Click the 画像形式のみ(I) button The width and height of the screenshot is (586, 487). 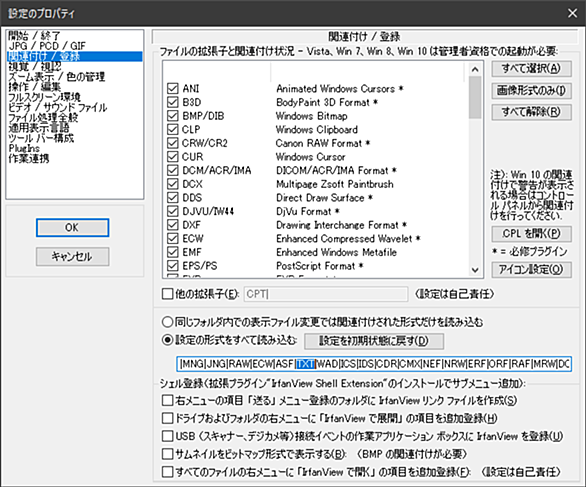pos(531,90)
